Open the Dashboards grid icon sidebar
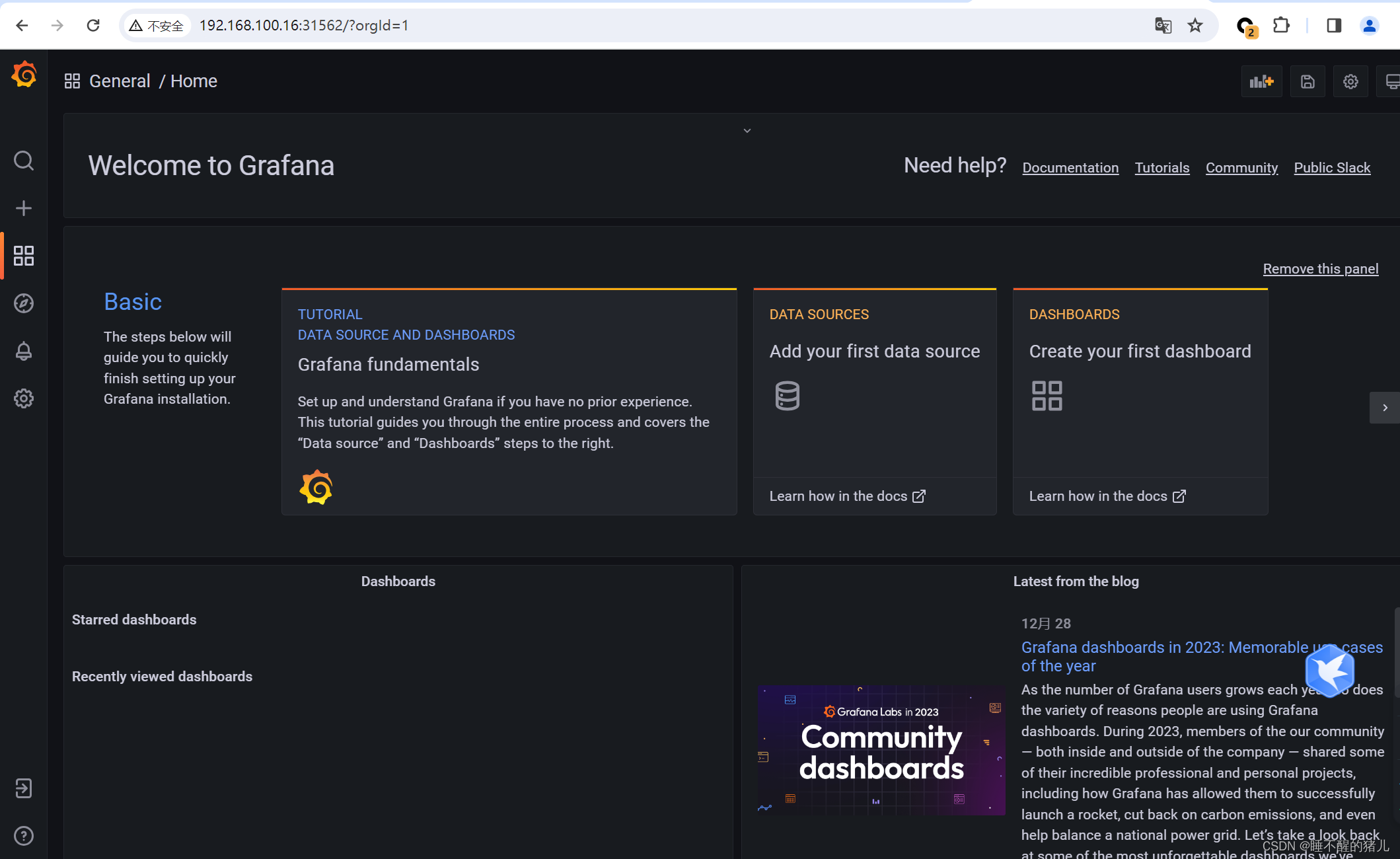The height and width of the screenshot is (859, 1400). (x=24, y=255)
